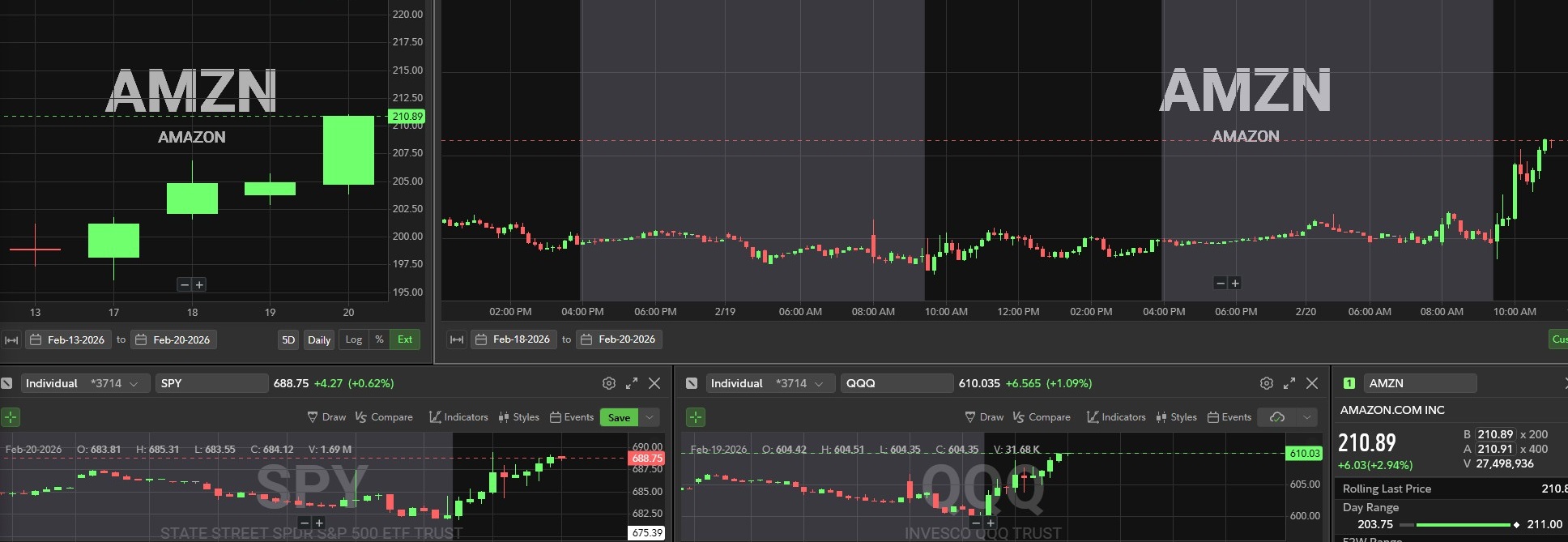
Task: Open Styles in SPY chart toolbar
Action: [x=519, y=417]
